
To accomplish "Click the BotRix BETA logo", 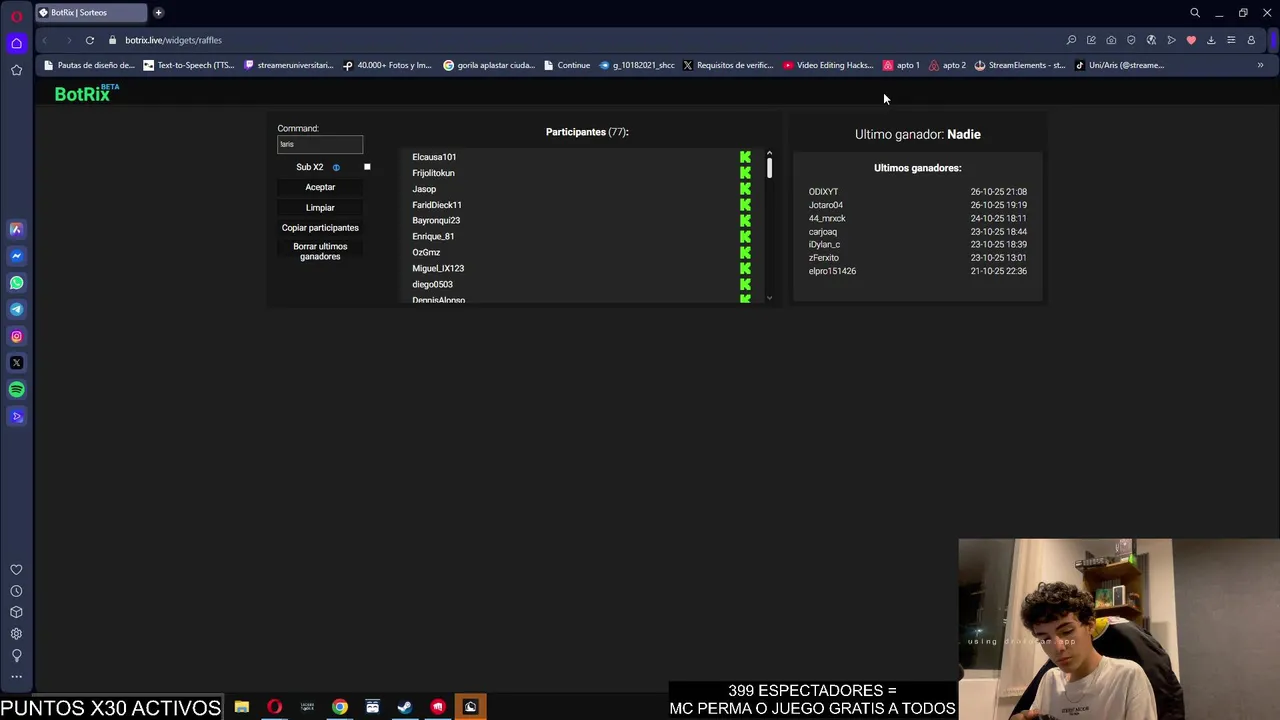I will pos(86,93).
